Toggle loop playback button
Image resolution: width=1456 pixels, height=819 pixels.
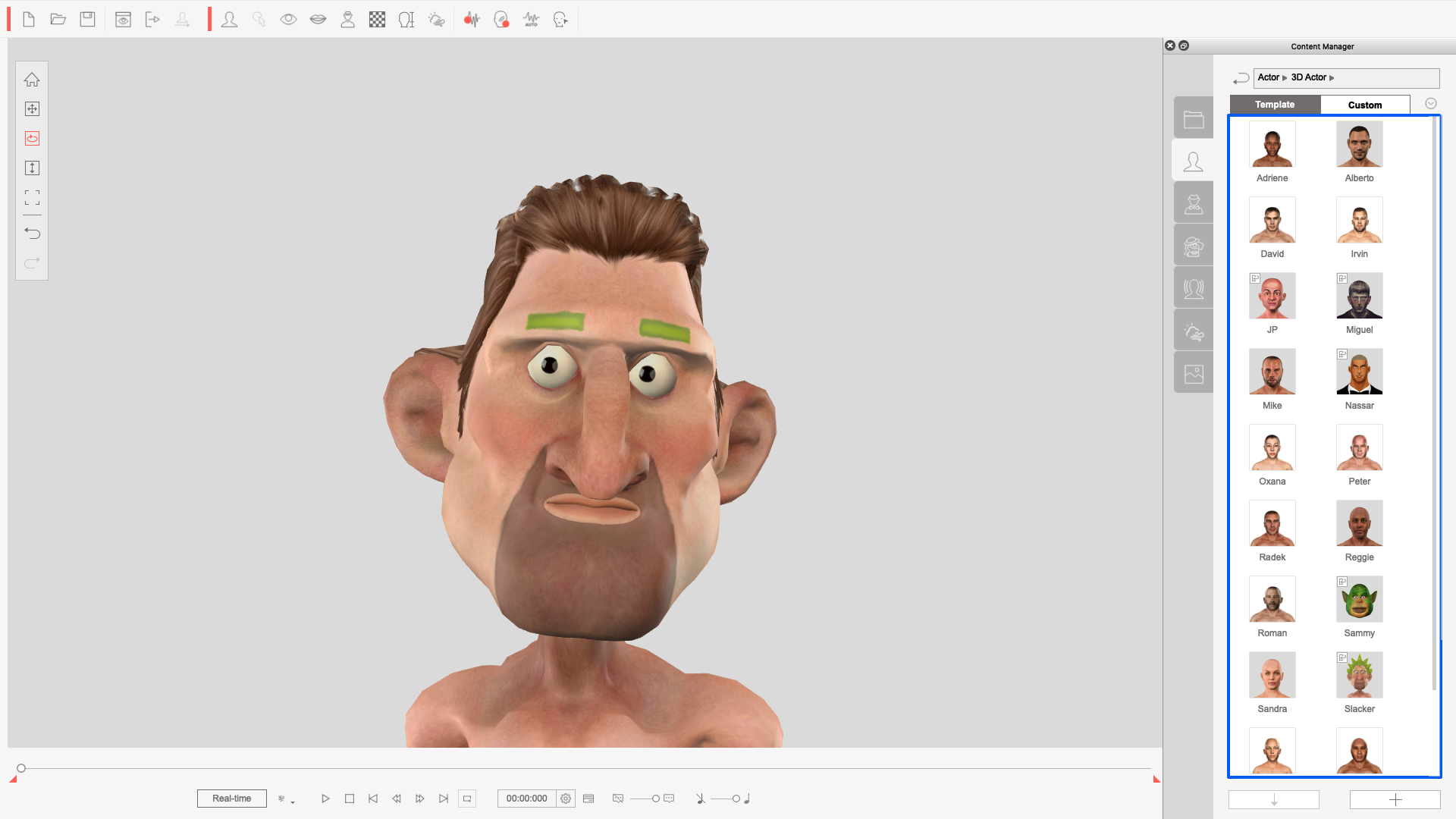pos(467,799)
